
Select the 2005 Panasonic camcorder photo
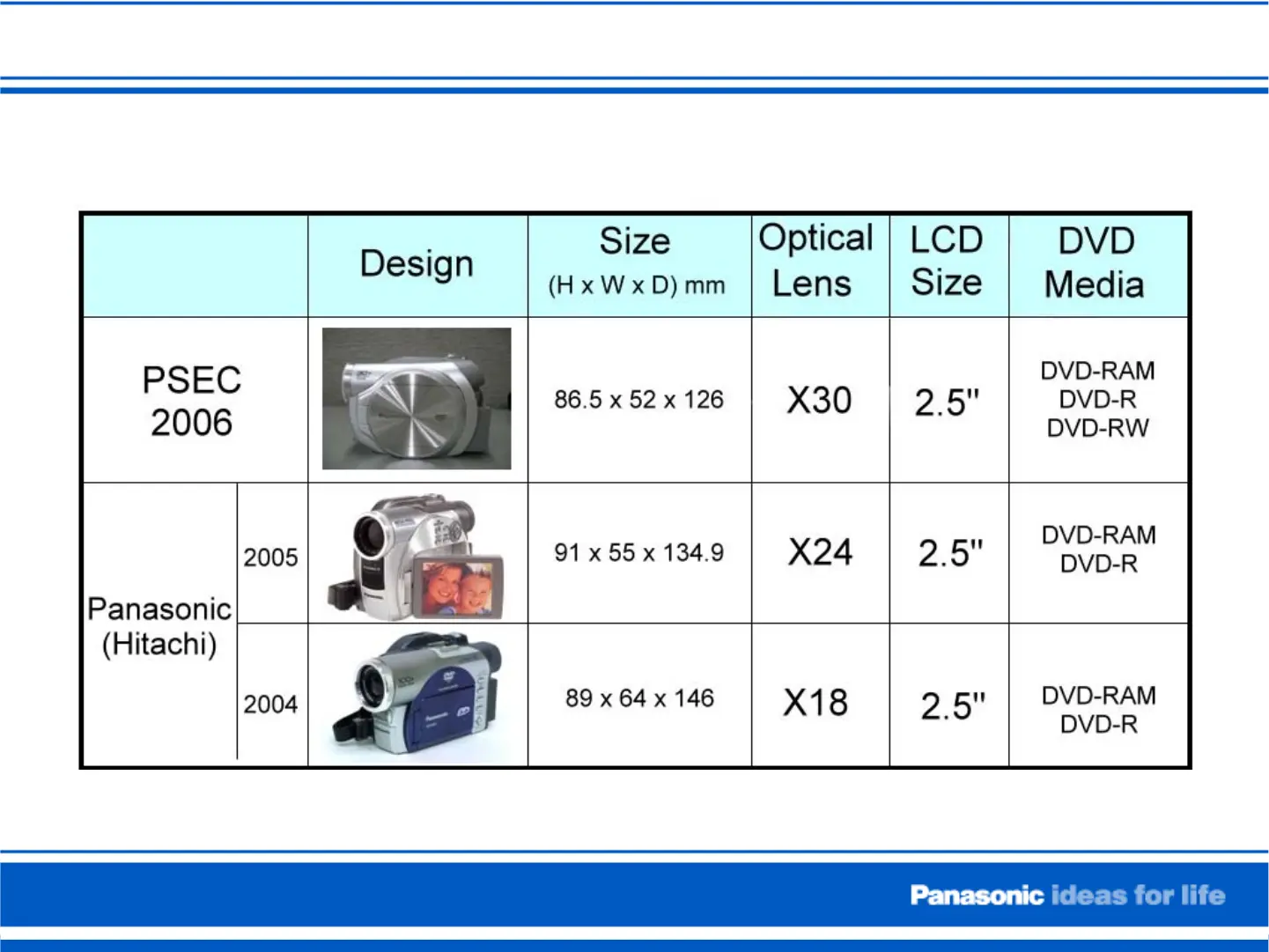416,556
